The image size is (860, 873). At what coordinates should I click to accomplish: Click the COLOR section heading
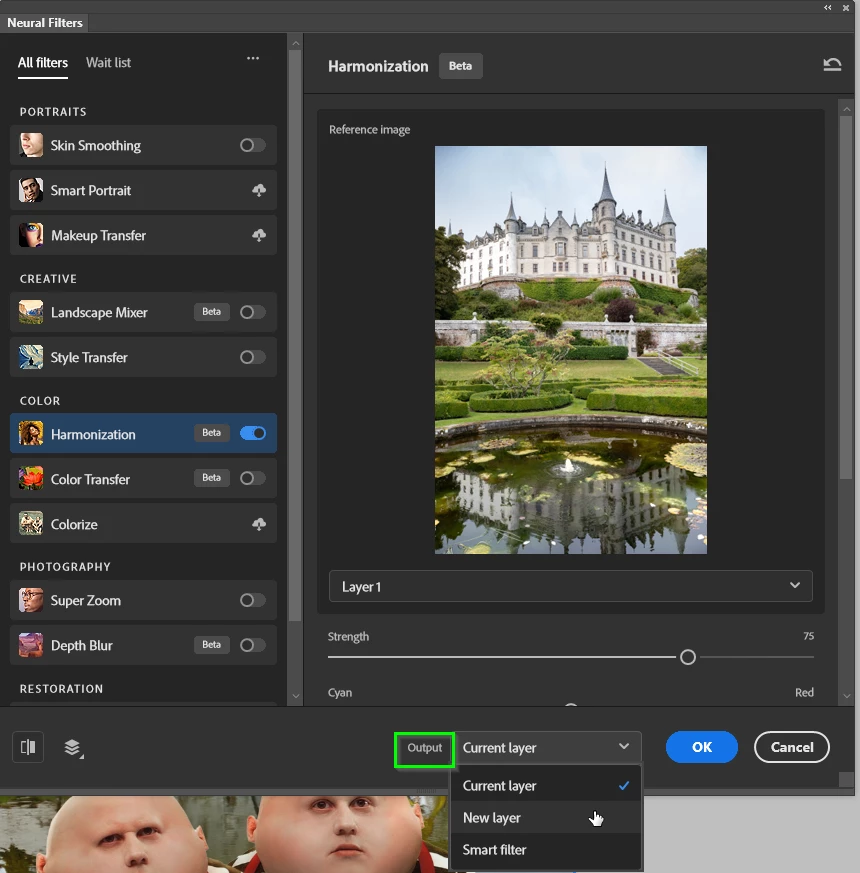[x=40, y=401]
